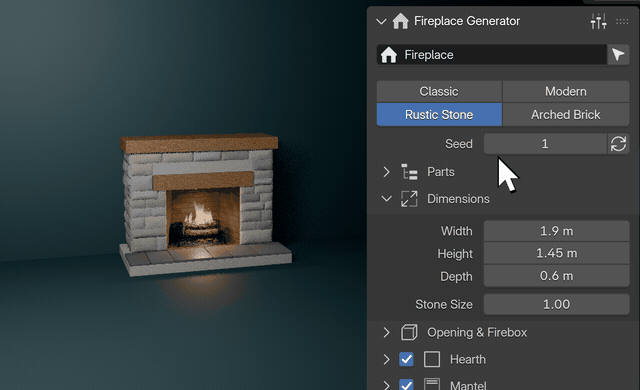Disable the Hearth checkbox
The height and width of the screenshot is (390, 640).
point(406,359)
